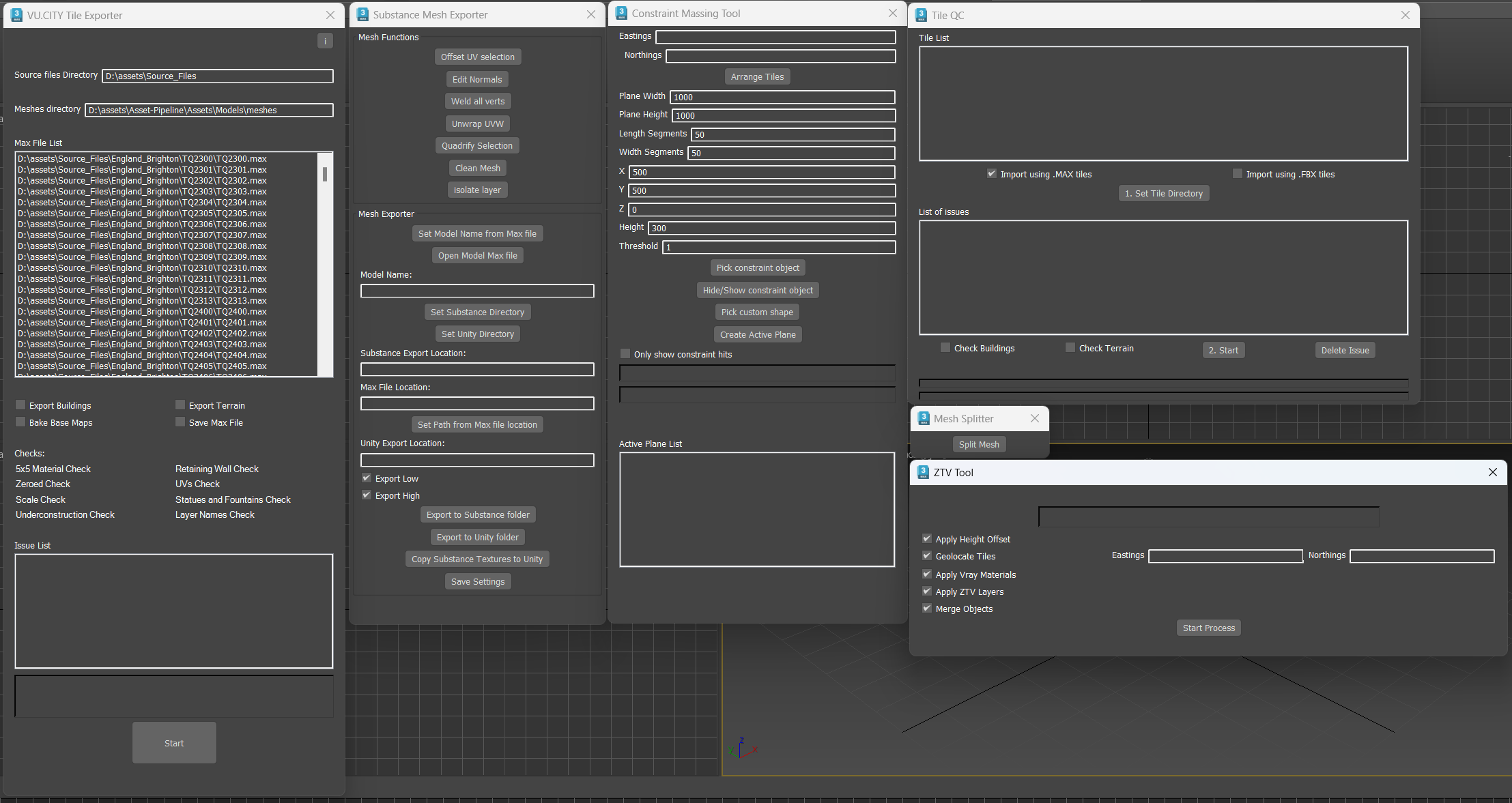Click the Max File List scrollbar thumb

325,174
